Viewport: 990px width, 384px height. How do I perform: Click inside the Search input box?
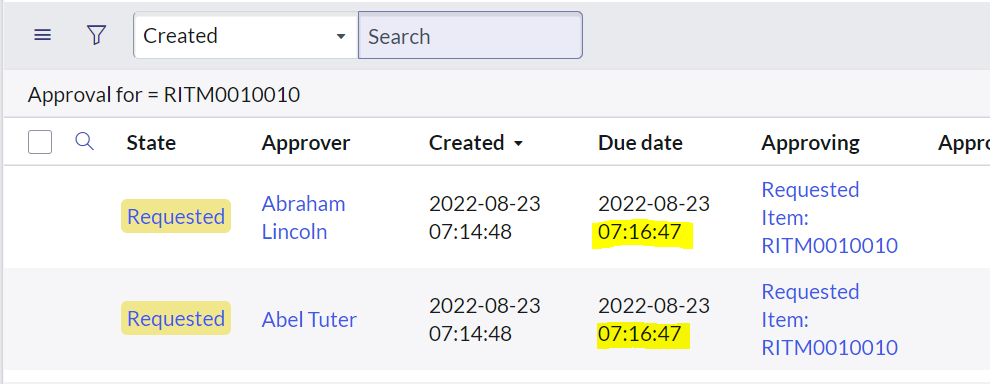pos(470,35)
